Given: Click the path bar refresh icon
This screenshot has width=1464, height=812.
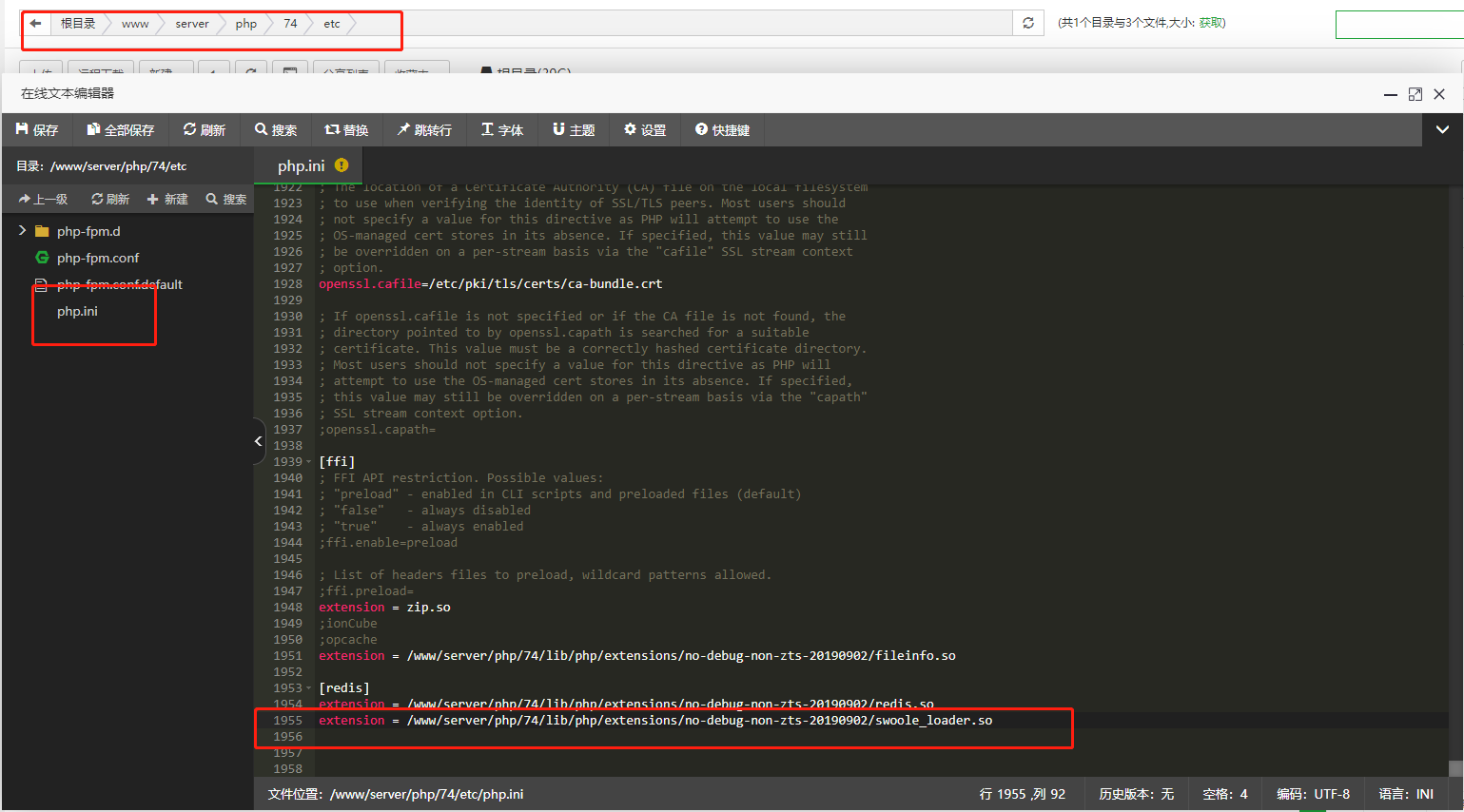Looking at the screenshot, I should tap(1027, 24).
